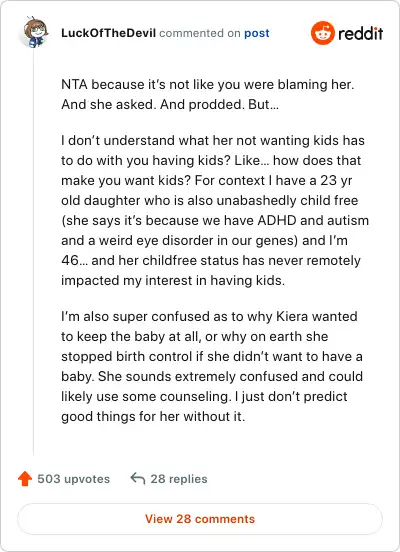Click the paragraph starting "I don't understand"

pos(215,211)
